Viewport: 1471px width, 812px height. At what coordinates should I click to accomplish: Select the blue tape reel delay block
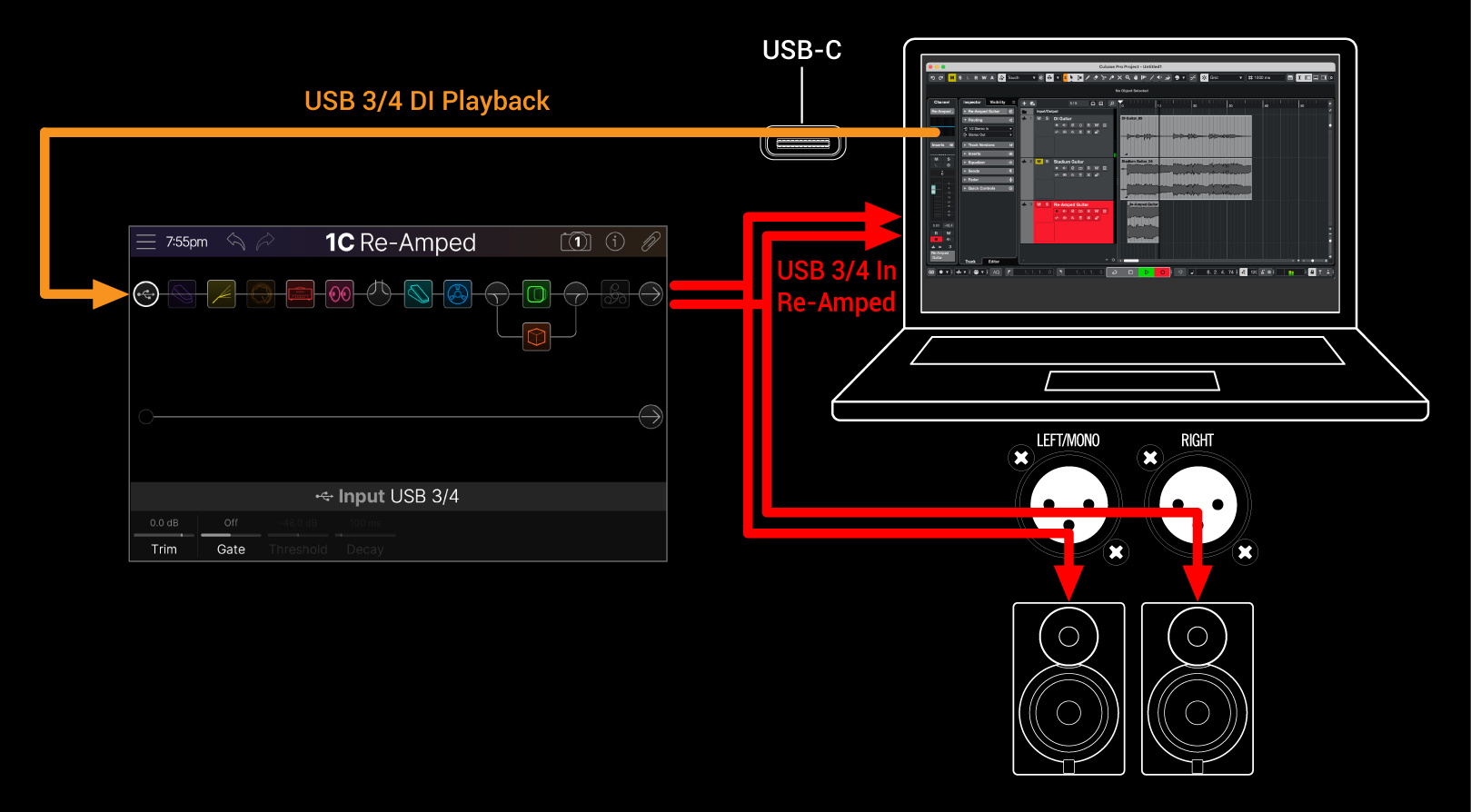(458, 294)
